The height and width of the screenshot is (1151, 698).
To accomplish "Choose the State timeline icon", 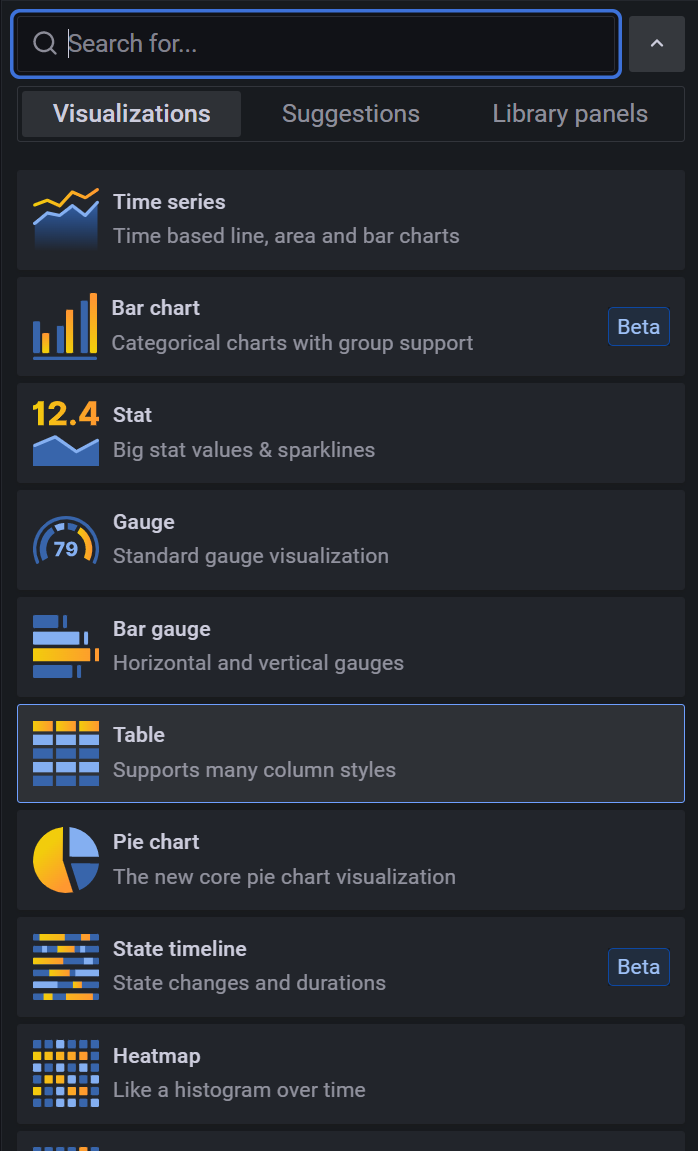I will [x=65, y=967].
